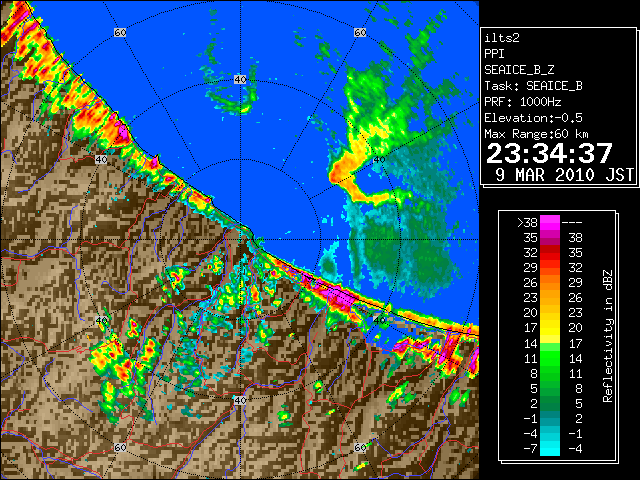
Task: Pick the bright green 11–14 dBZ swatch
Action: click(550, 358)
